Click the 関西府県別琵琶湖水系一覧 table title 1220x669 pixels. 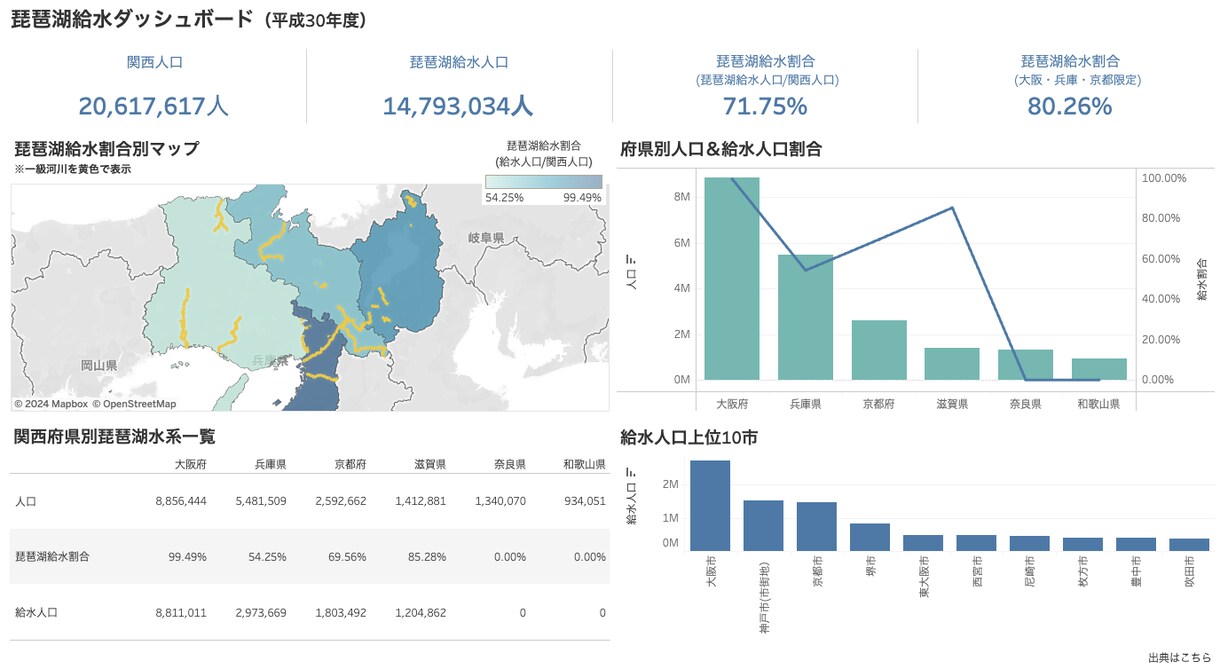[115, 437]
